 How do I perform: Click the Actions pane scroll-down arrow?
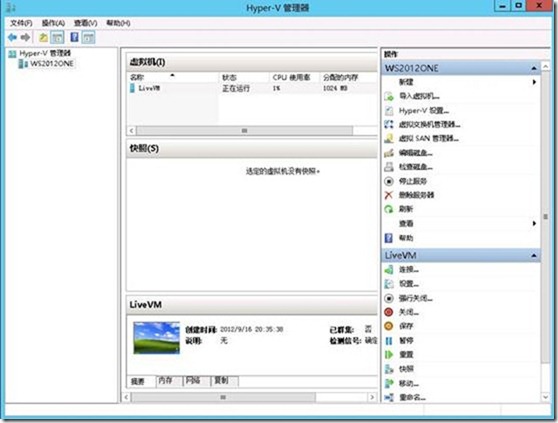pos(545,397)
